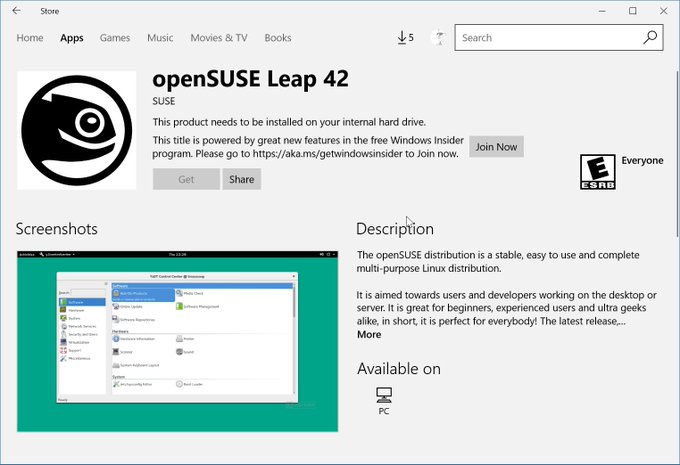Open the YaST Control Center screenshot
680x465 pixels.
click(x=177, y=341)
